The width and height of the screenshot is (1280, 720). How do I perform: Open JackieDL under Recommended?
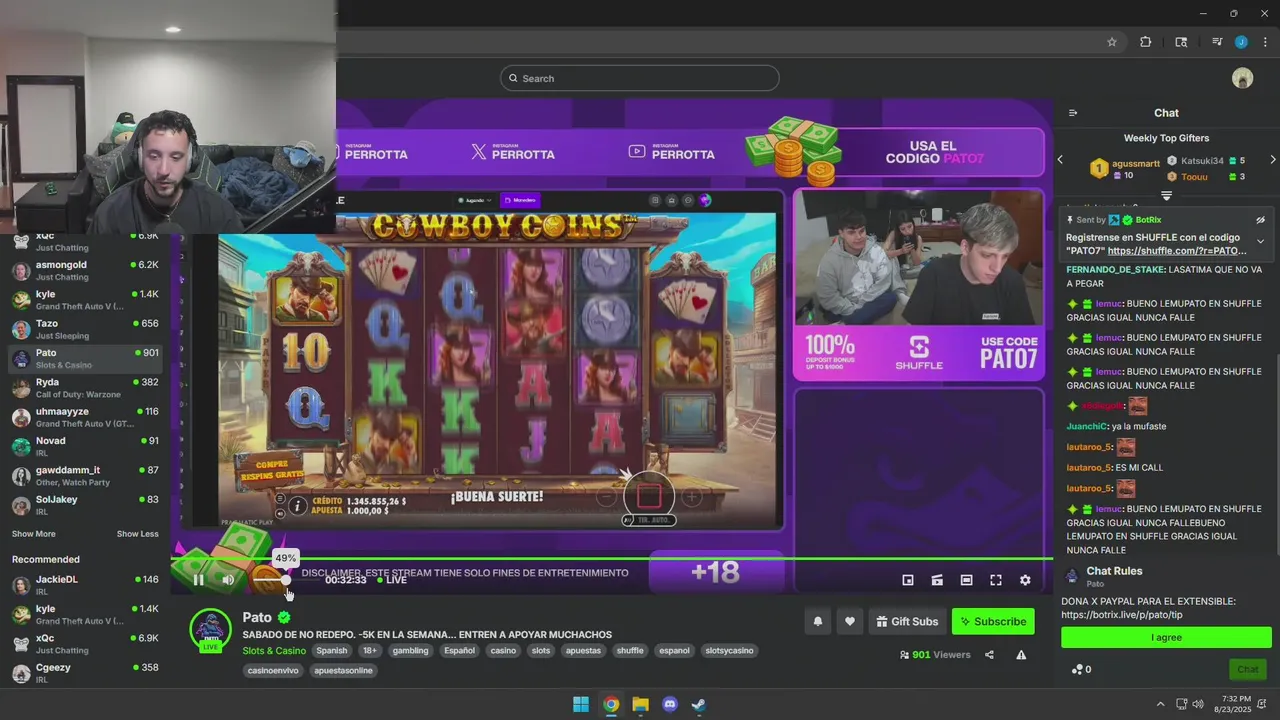pos(85,585)
